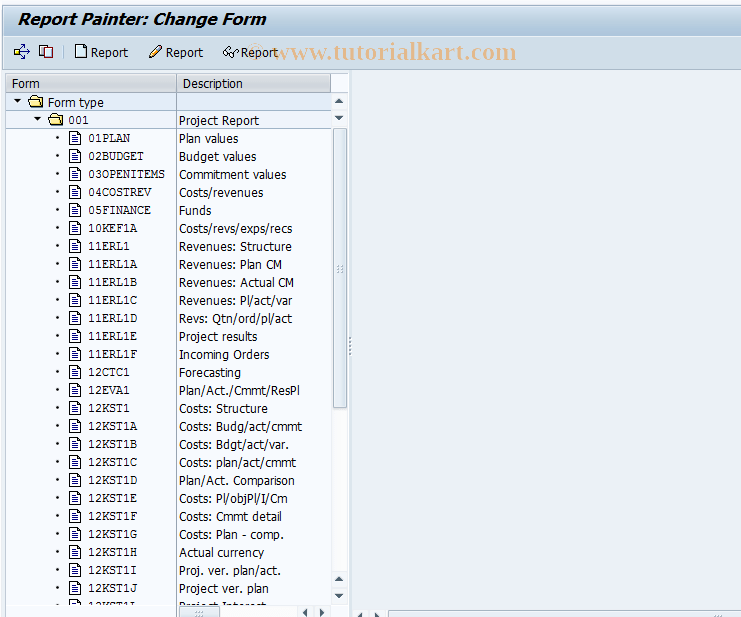Collapse the Form type folder node
The image size is (741, 617).
click(x=17, y=101)
